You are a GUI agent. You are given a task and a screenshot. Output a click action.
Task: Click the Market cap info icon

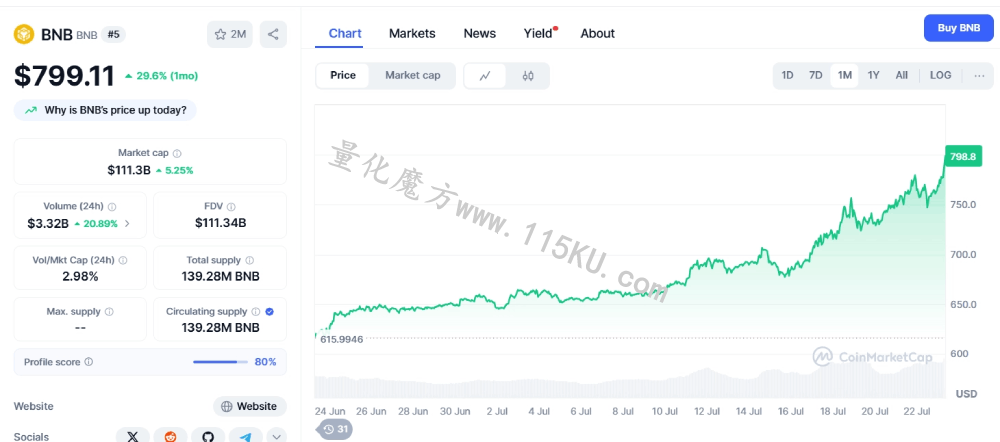coord(177,154)
